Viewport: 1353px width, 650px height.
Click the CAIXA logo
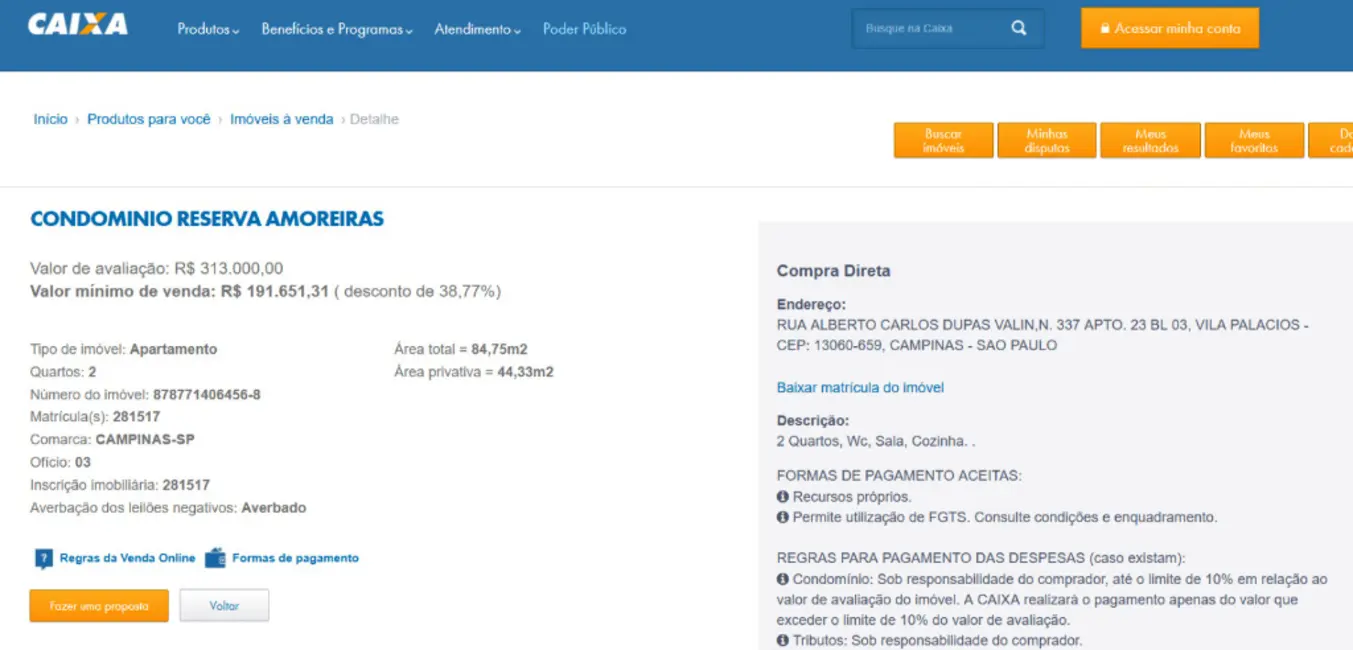click(x=78, y=25)
